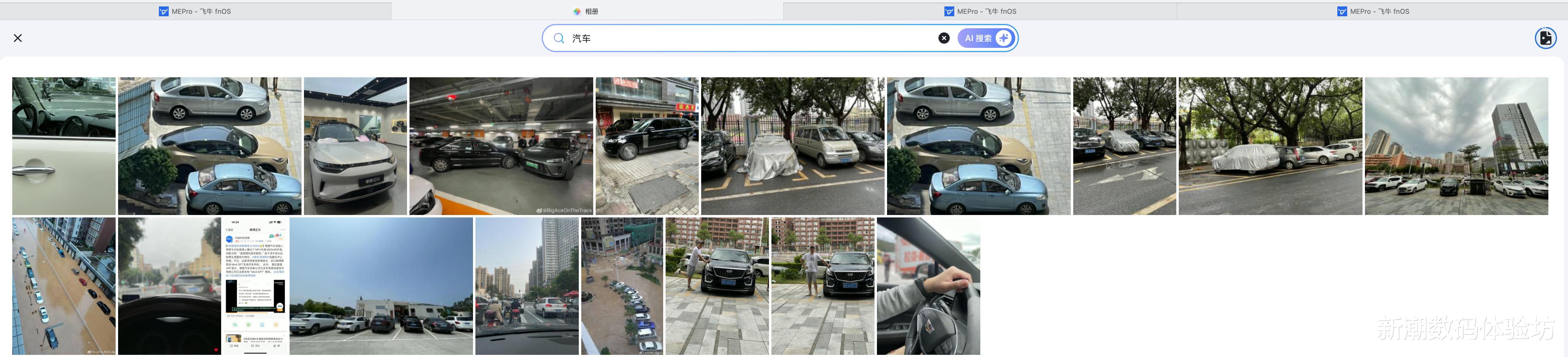Click the first MEPro tab favicon
The image size is (1568, 357).
[163, 11]
